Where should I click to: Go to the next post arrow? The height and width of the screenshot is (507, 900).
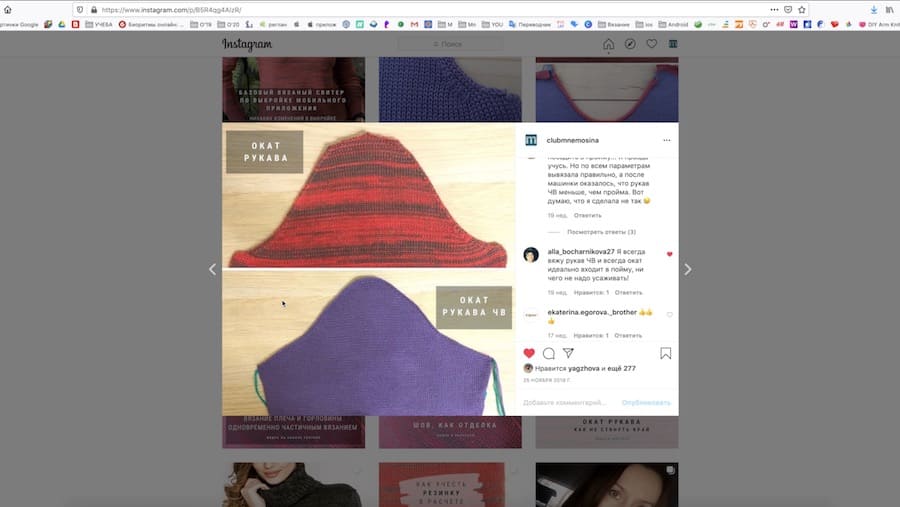point(688,269)
